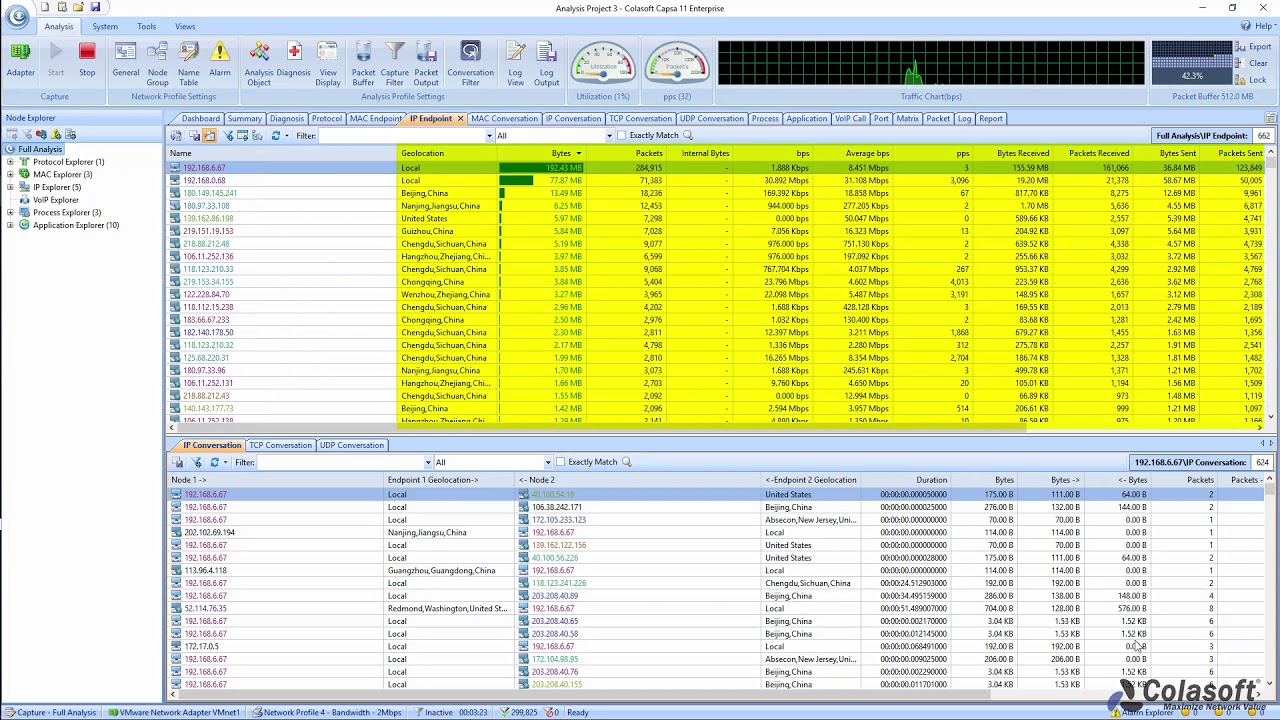Expand IP Explorer tree node
1280x720 pixels.
point(10,187)
